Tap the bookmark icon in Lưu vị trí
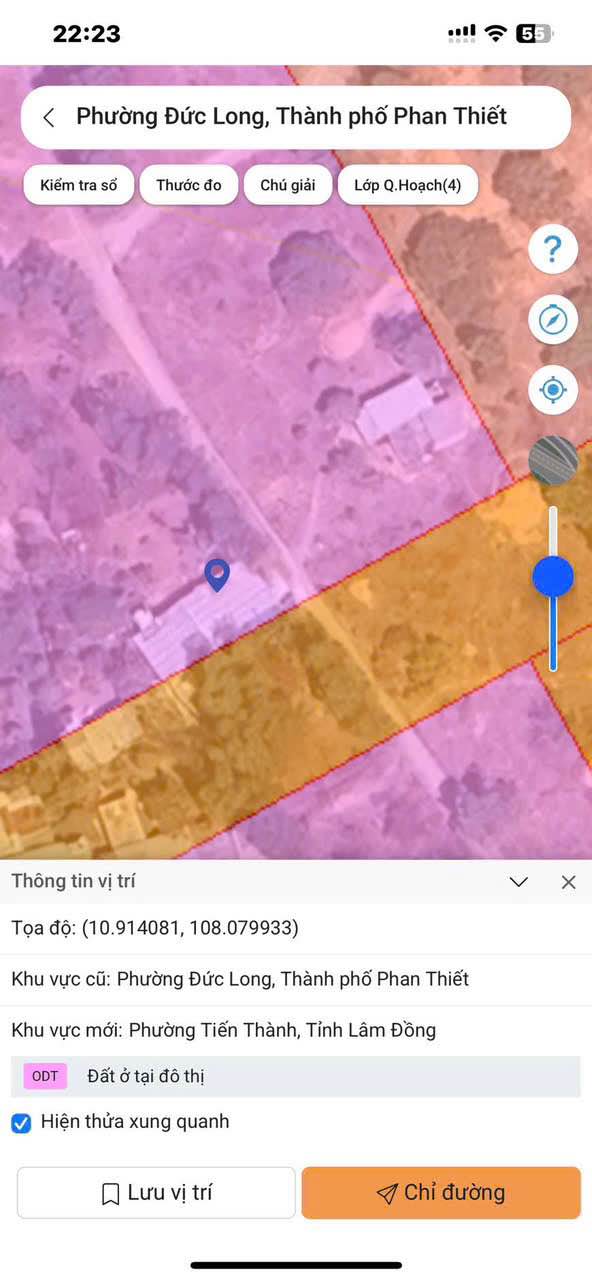 click(111, 1194)
